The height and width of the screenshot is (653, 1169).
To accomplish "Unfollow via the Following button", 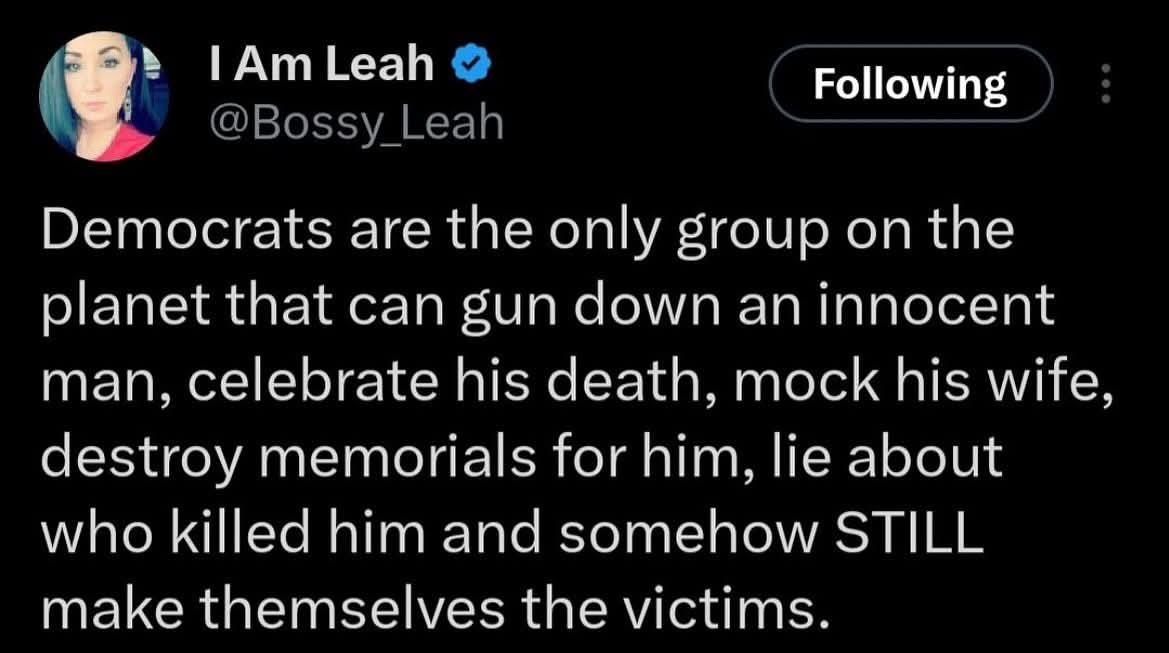I will coord(910,83).
